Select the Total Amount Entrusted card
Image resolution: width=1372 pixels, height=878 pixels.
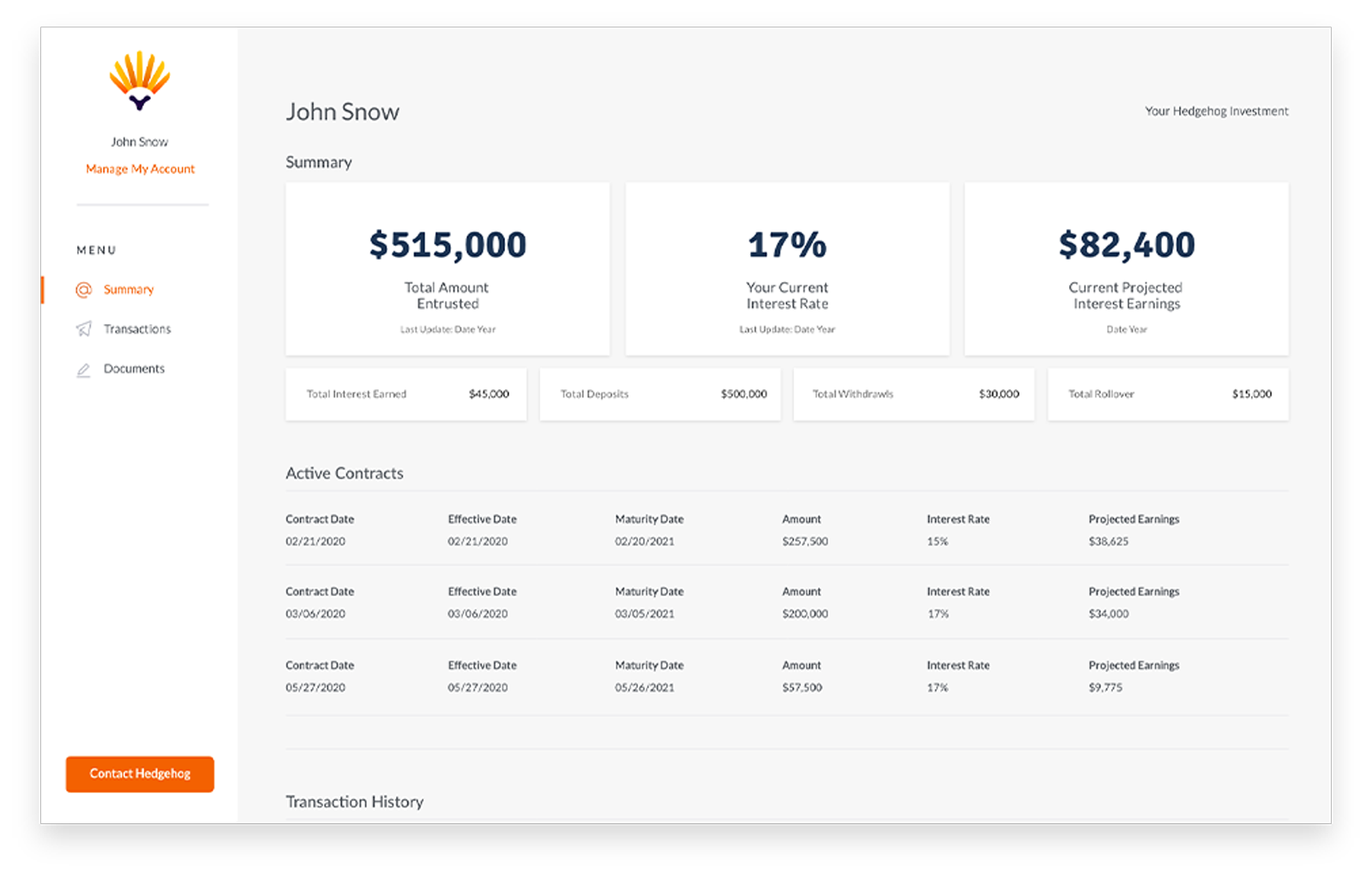447,268
